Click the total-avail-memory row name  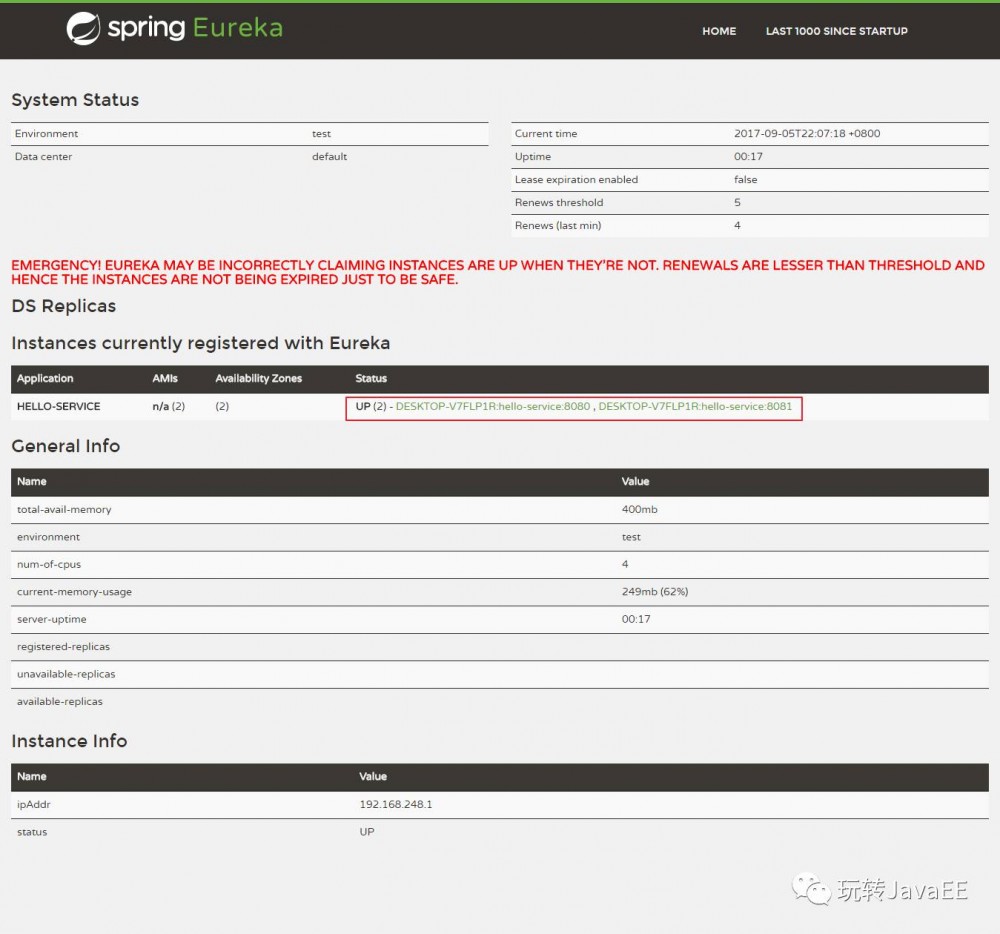tap(64, 509)
